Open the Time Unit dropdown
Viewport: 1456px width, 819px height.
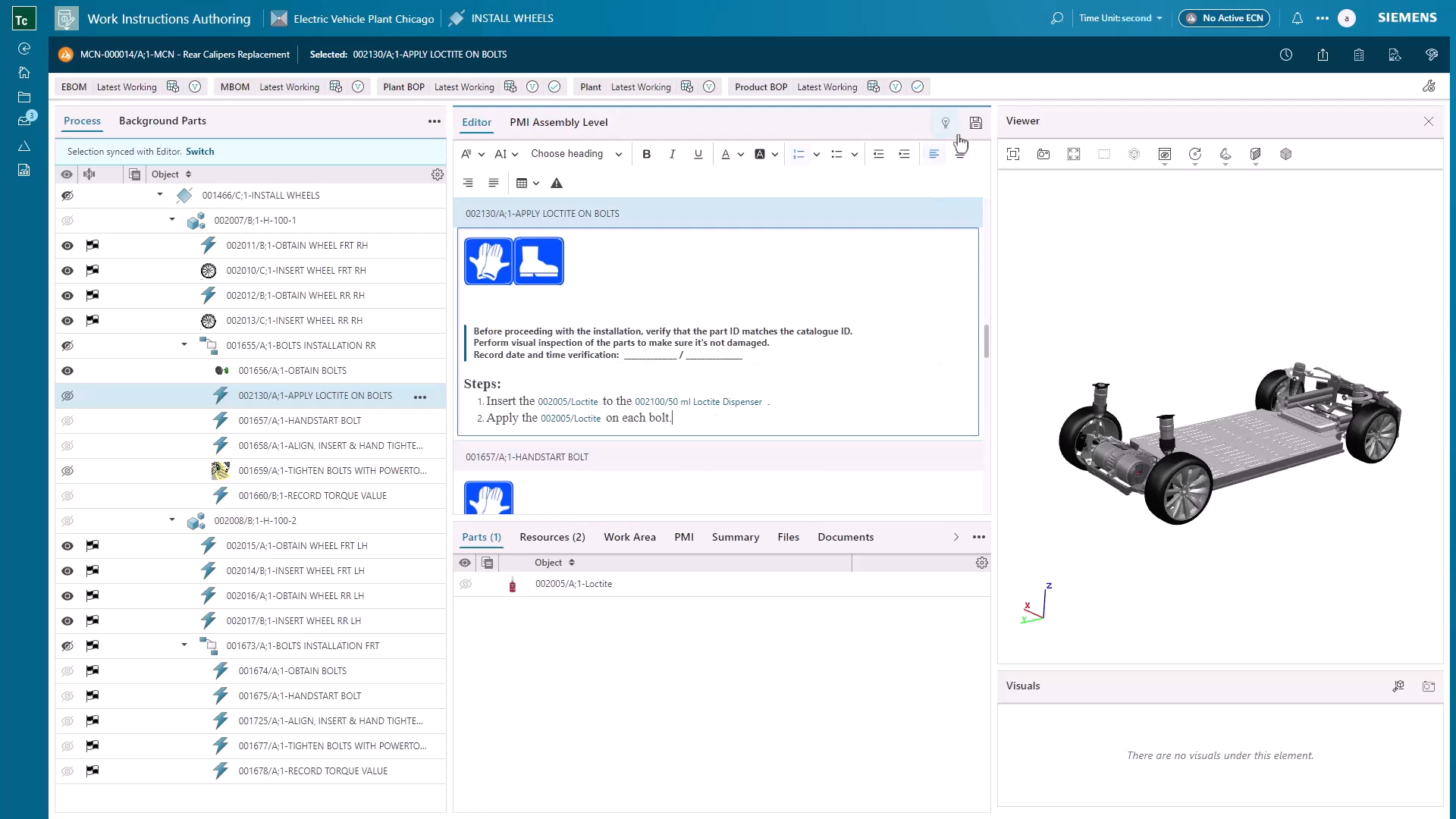tap(1120, 18)
